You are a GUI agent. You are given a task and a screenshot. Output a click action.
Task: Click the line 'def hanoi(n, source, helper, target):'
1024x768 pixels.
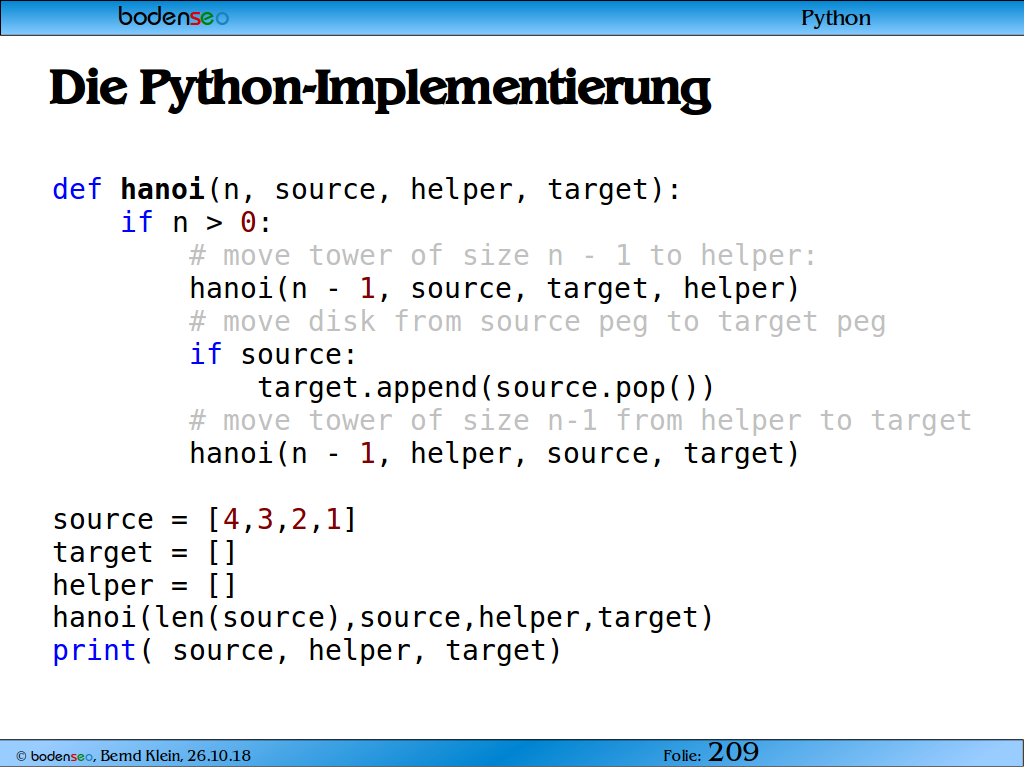click(366, 190)
